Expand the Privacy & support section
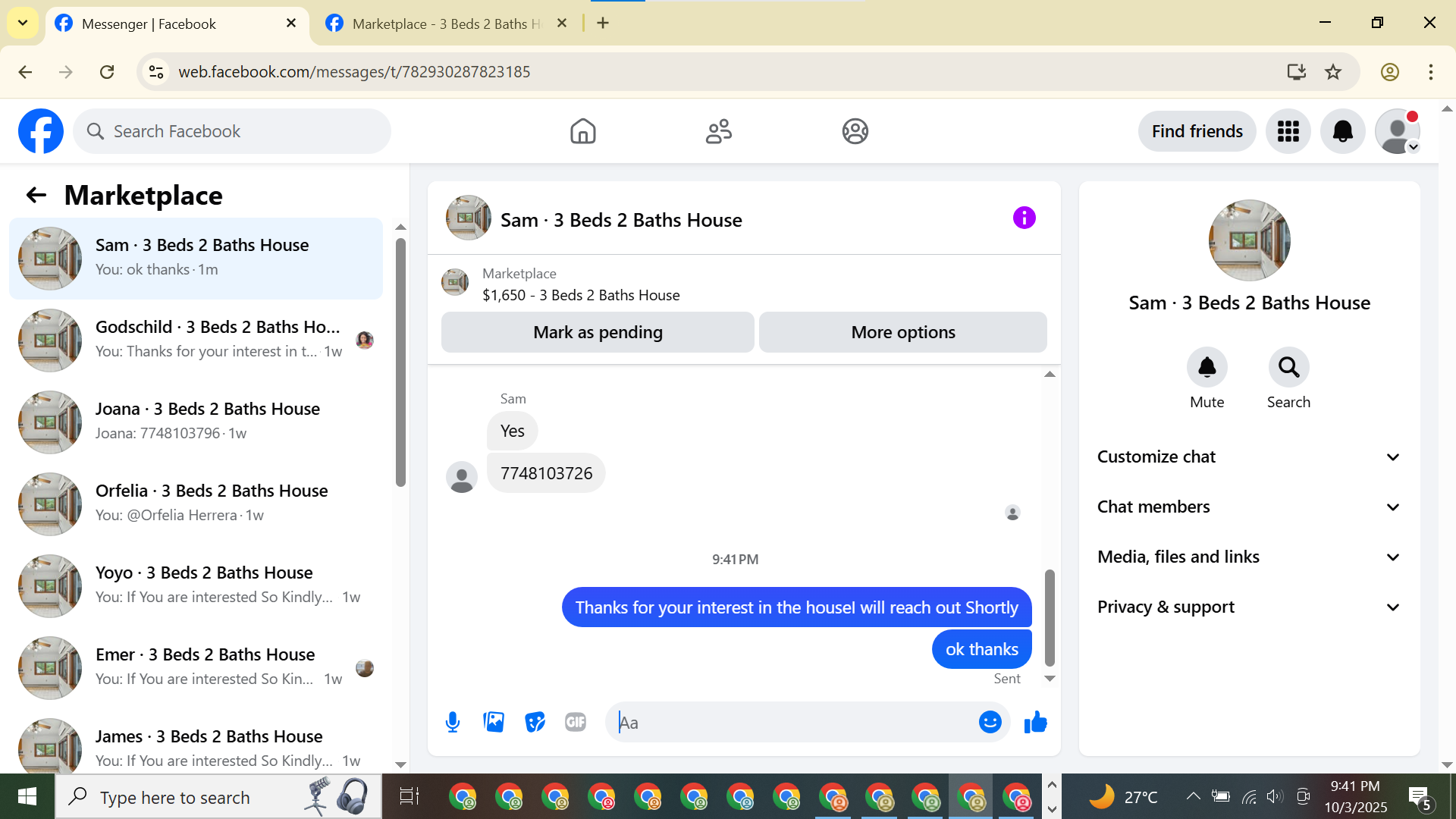This screenshot has height=819, width=1456. click(x=1249, y=607)
